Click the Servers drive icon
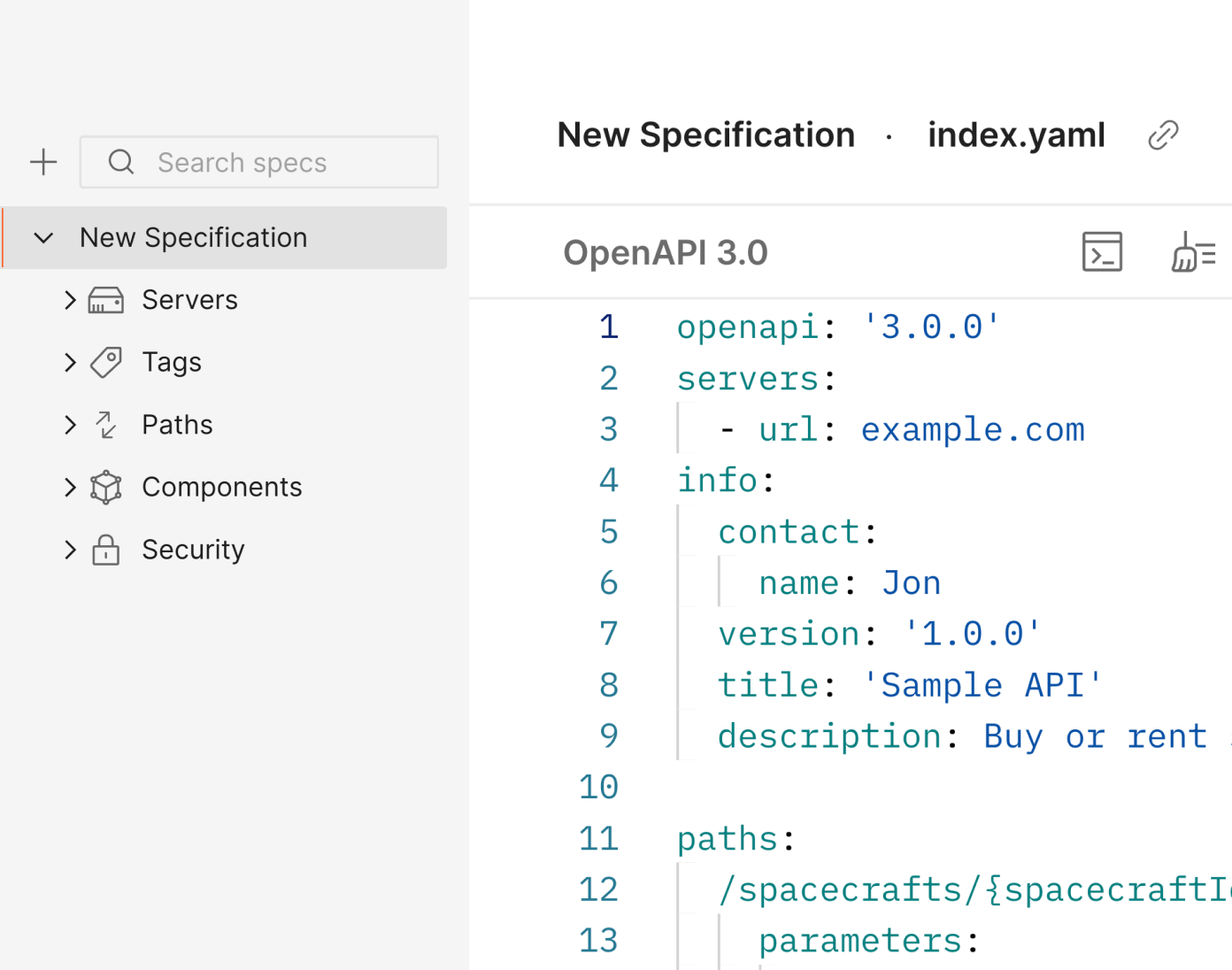Image resolution: width=1232 pixels, height=970 pixels. point(106,301)
